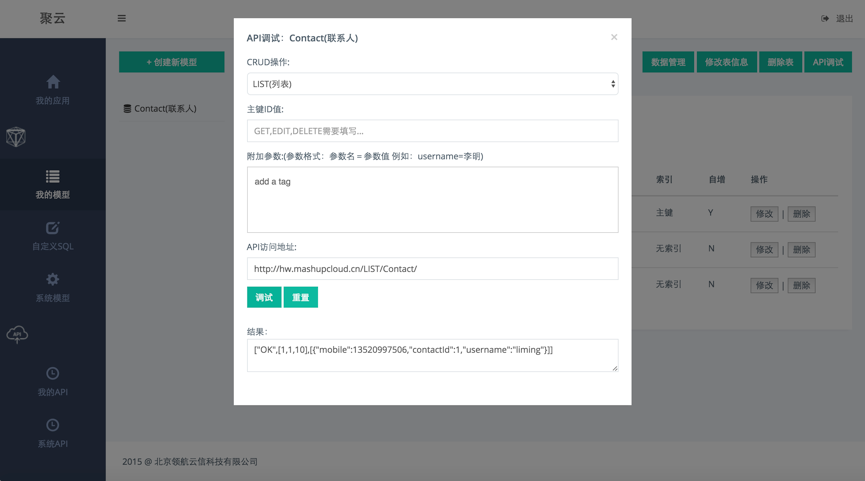The height and width of the screenshot is (481, 865).
Task: Focus the 主键ID值 input field
Action: click(x=432, y=131)
